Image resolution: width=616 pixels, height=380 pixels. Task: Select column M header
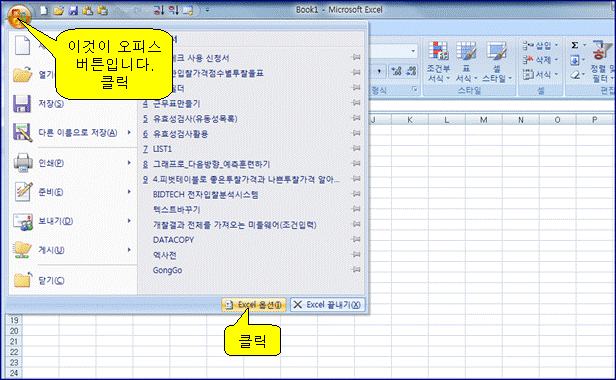coord(484,120)
